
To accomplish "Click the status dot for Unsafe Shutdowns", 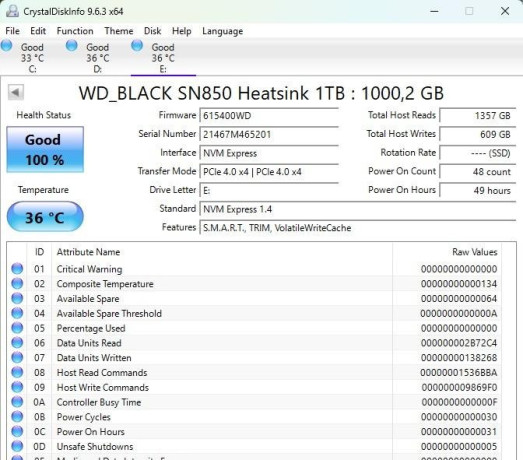I will 17,446.
